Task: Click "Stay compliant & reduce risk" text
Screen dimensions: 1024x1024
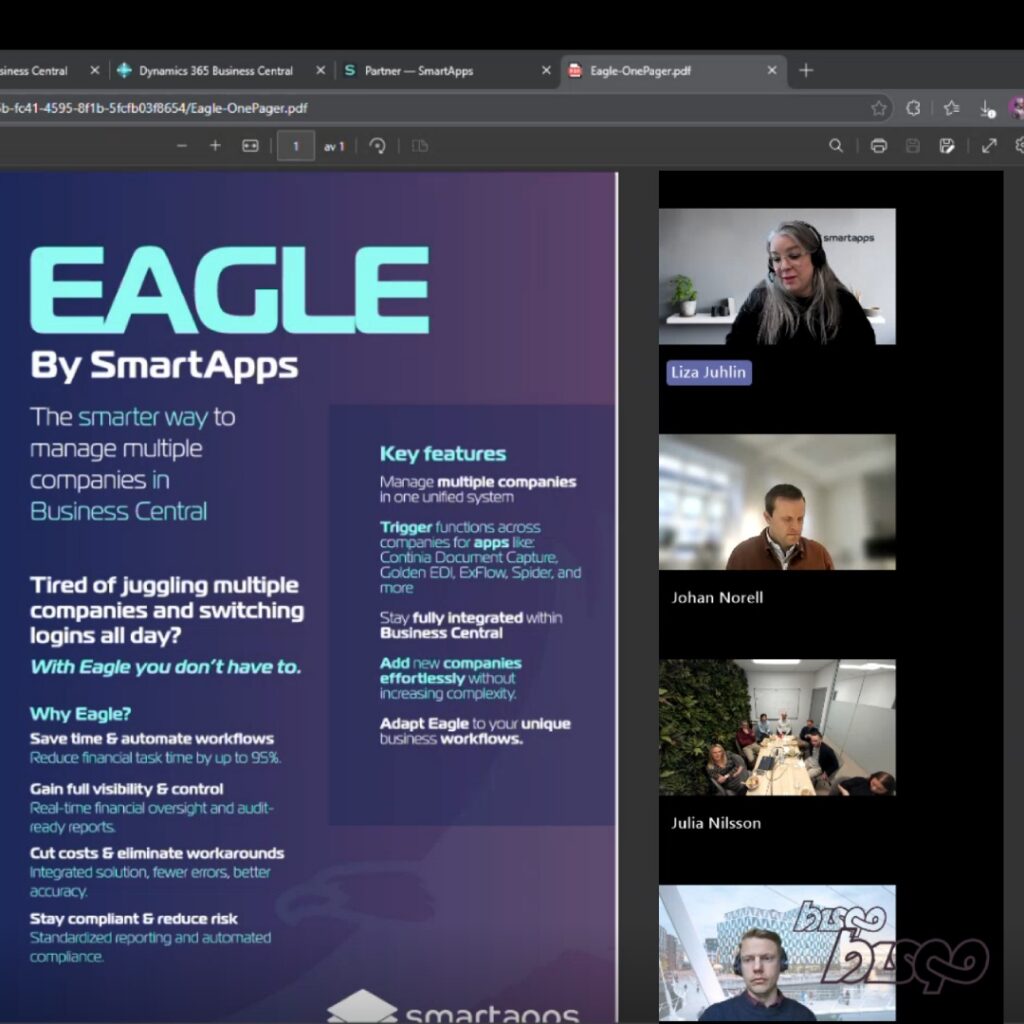Action: pyautogui.click(x=134, y=919)
